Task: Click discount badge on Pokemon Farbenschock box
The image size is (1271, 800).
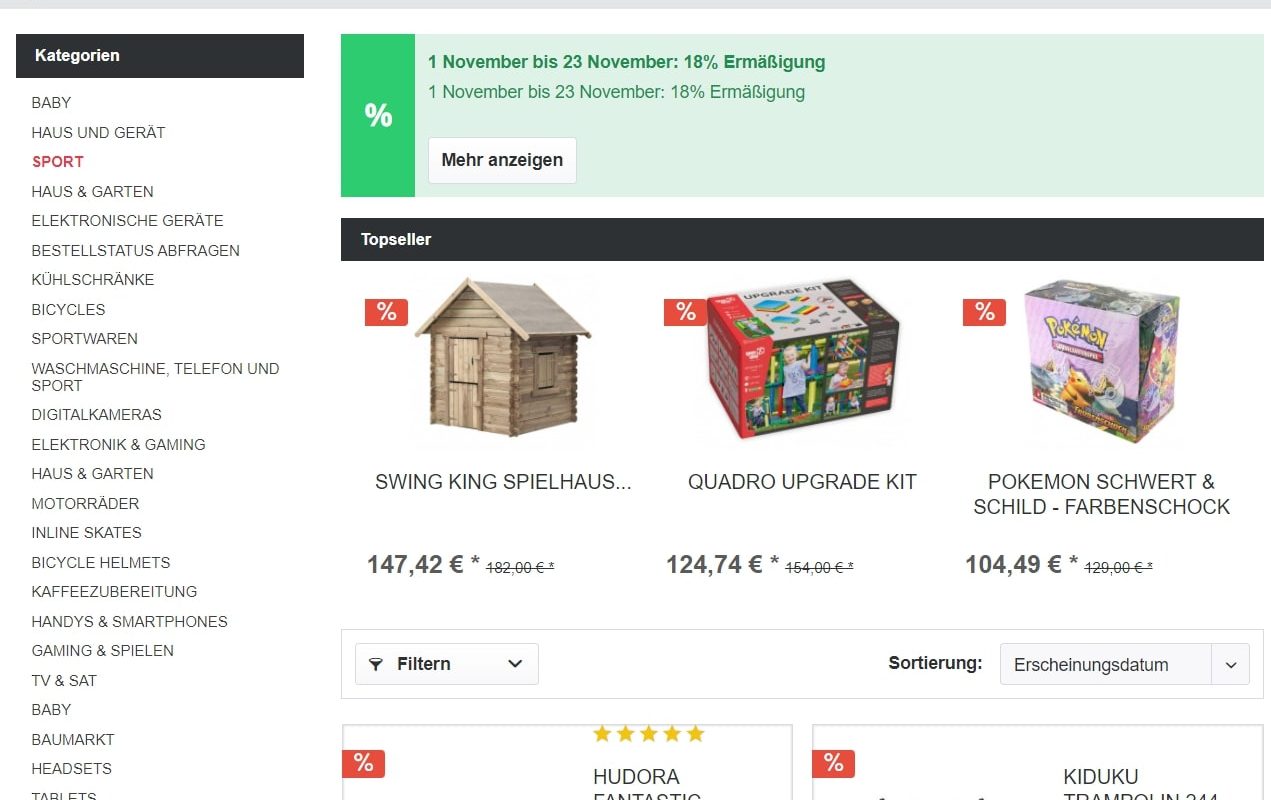Action: [x=984, y=312]
